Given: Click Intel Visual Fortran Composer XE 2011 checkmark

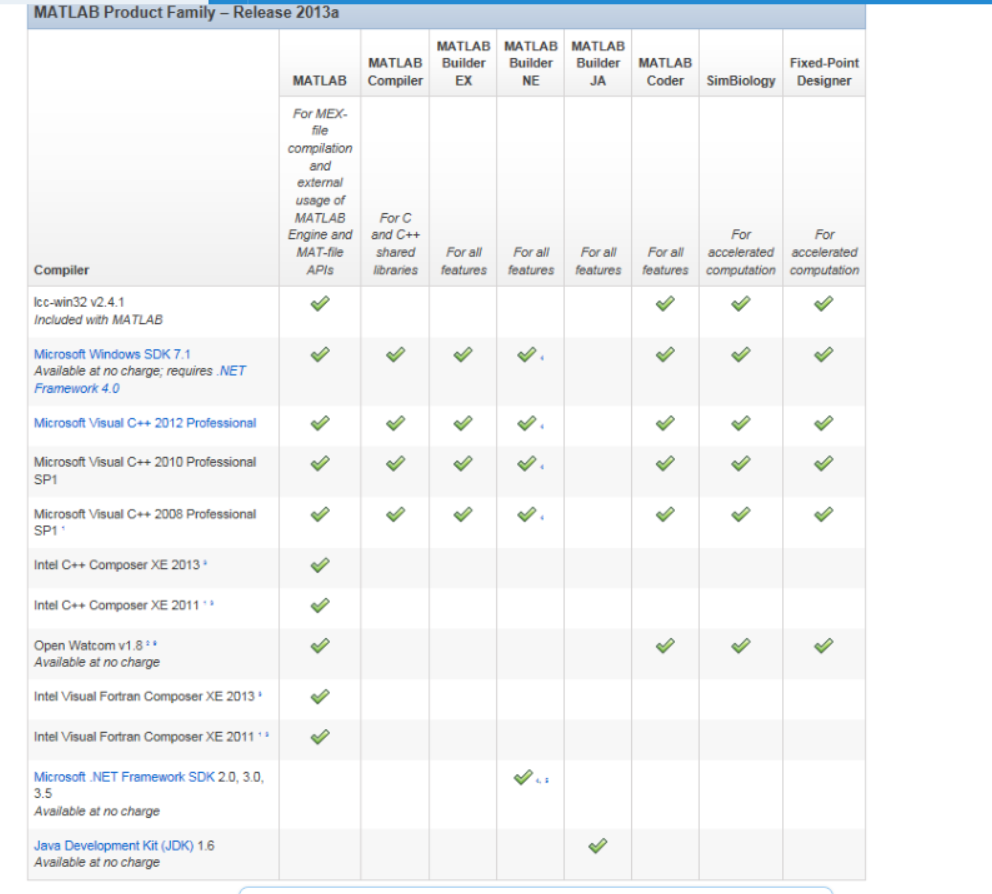Looking at the screenshot, I should 320,736.
